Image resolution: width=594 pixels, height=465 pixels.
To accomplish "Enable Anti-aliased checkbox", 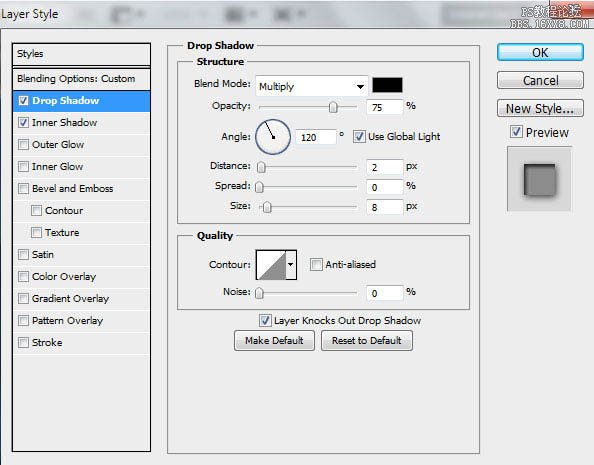I will (x=316, y=264).
